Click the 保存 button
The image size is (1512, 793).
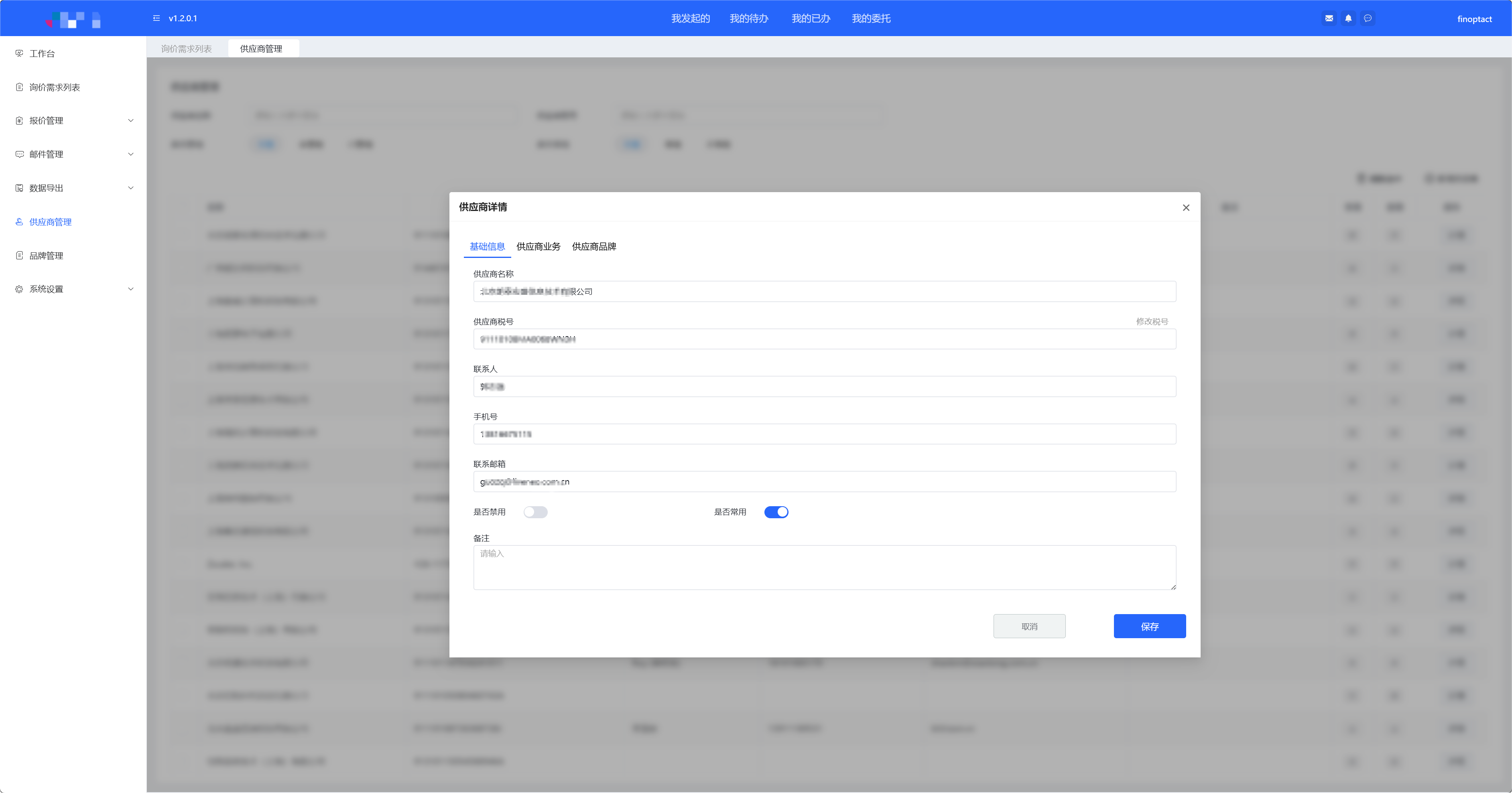pyautogui.click(x=1149, y=627)
